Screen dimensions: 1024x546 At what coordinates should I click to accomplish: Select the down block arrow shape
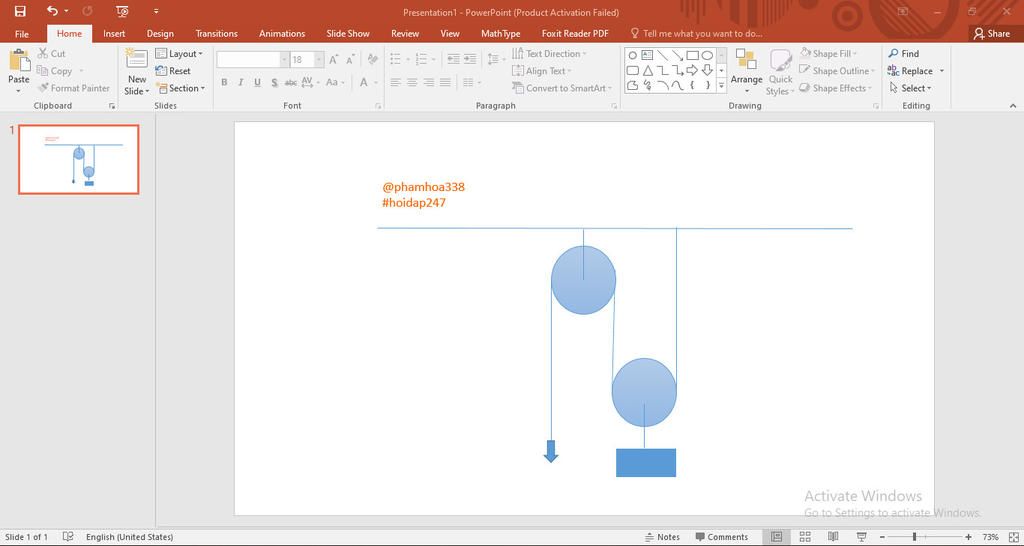click(707, 71)
